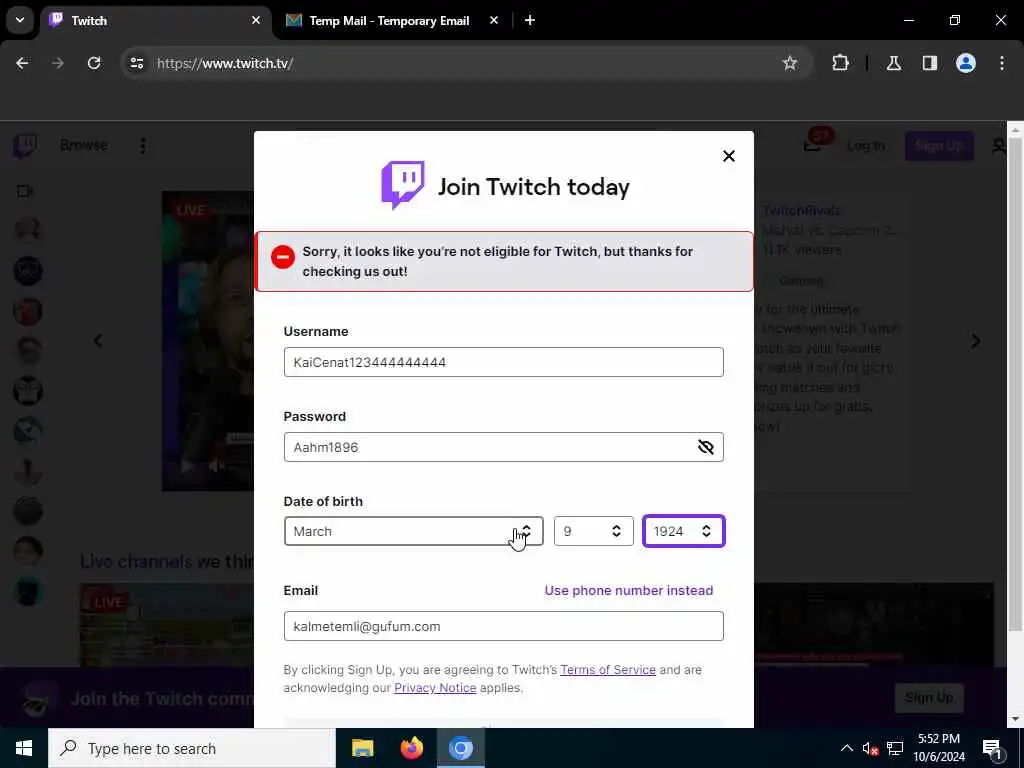This screenshot has height=768, width=1024.
Task: Go back to previous page
Action: coord(22,63)
